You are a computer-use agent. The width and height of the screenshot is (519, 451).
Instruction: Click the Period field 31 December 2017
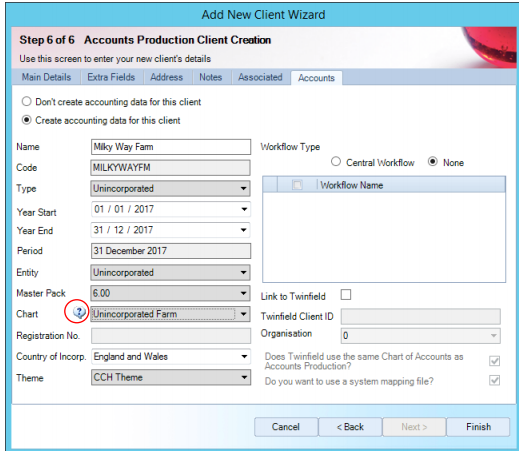[171, 251]
